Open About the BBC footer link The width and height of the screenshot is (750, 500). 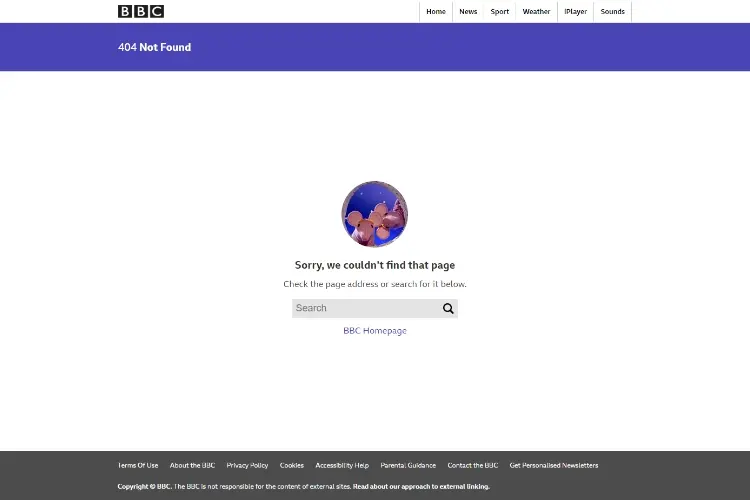click(192, 466)
